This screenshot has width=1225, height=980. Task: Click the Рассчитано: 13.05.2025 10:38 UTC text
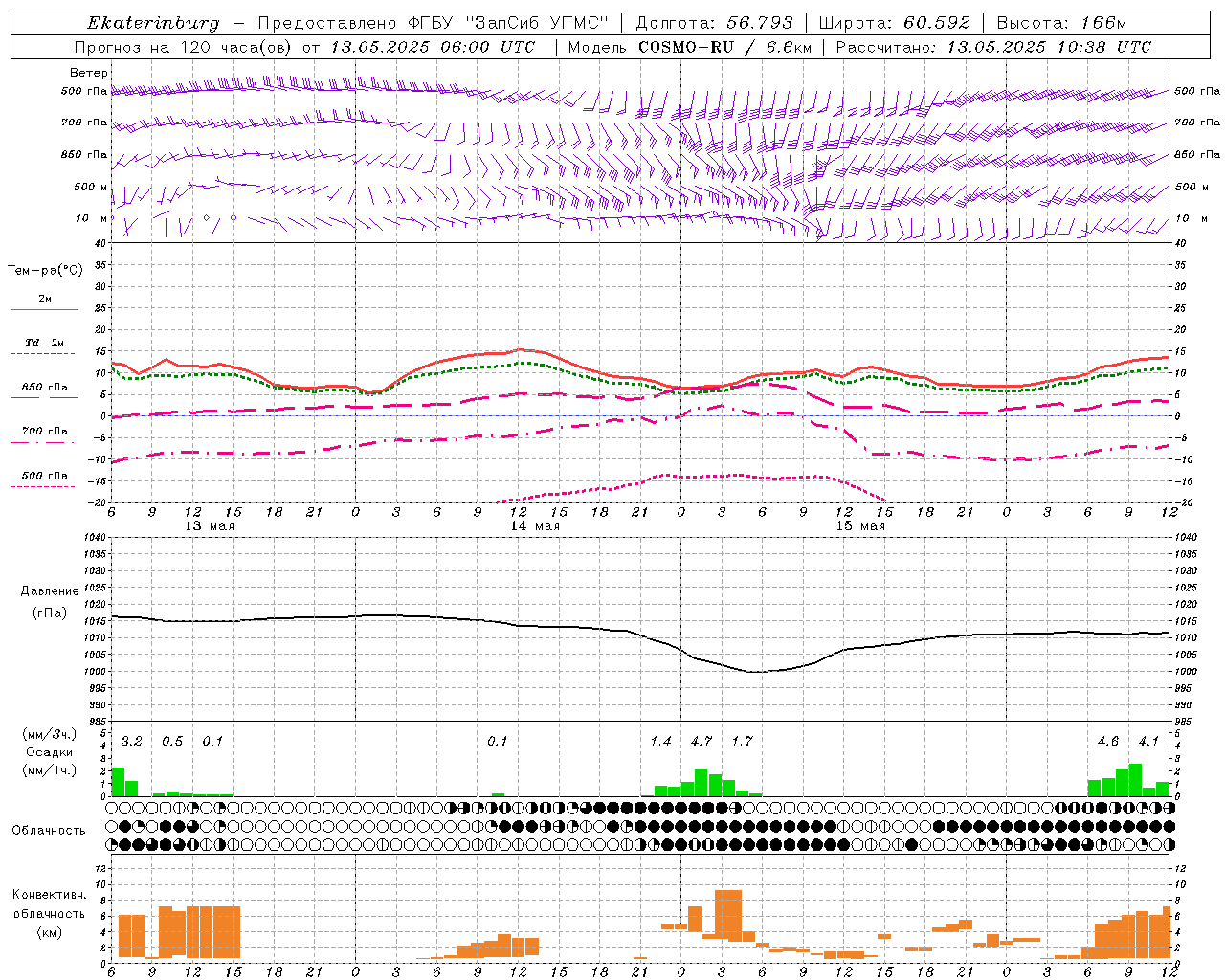click(x=993, y=47)
